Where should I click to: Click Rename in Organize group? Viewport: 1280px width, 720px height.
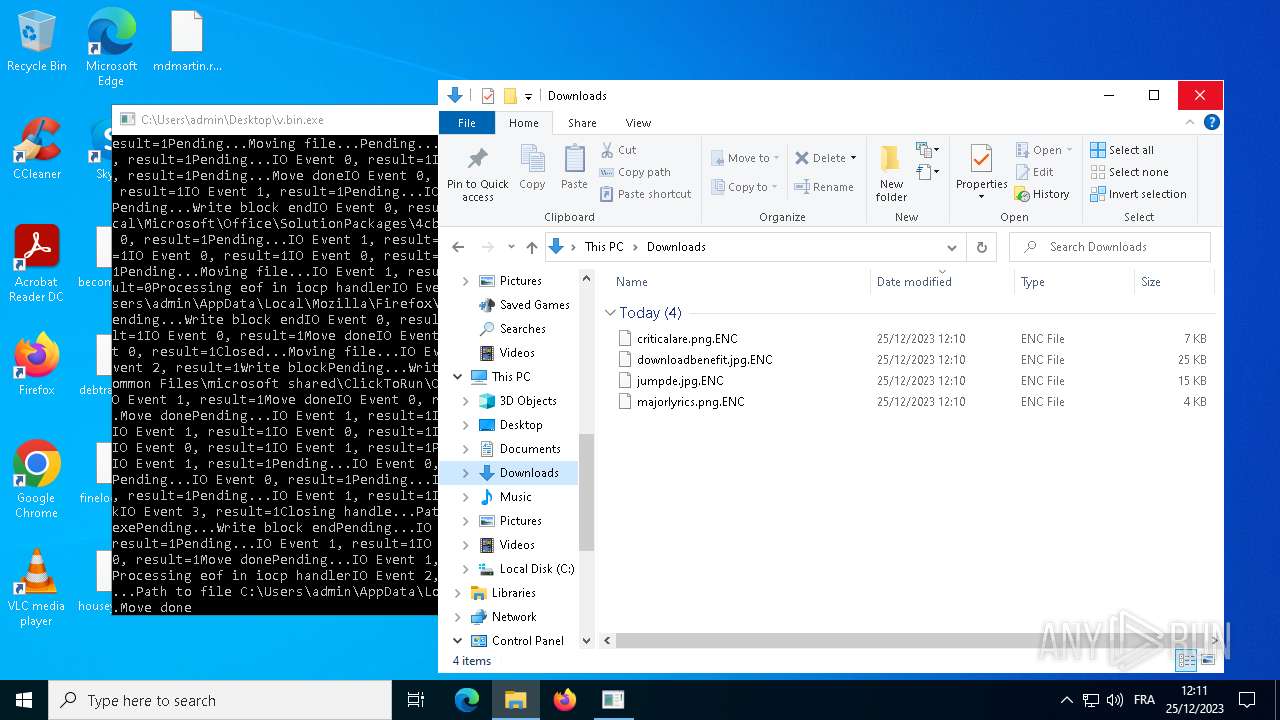click(824, 187)
